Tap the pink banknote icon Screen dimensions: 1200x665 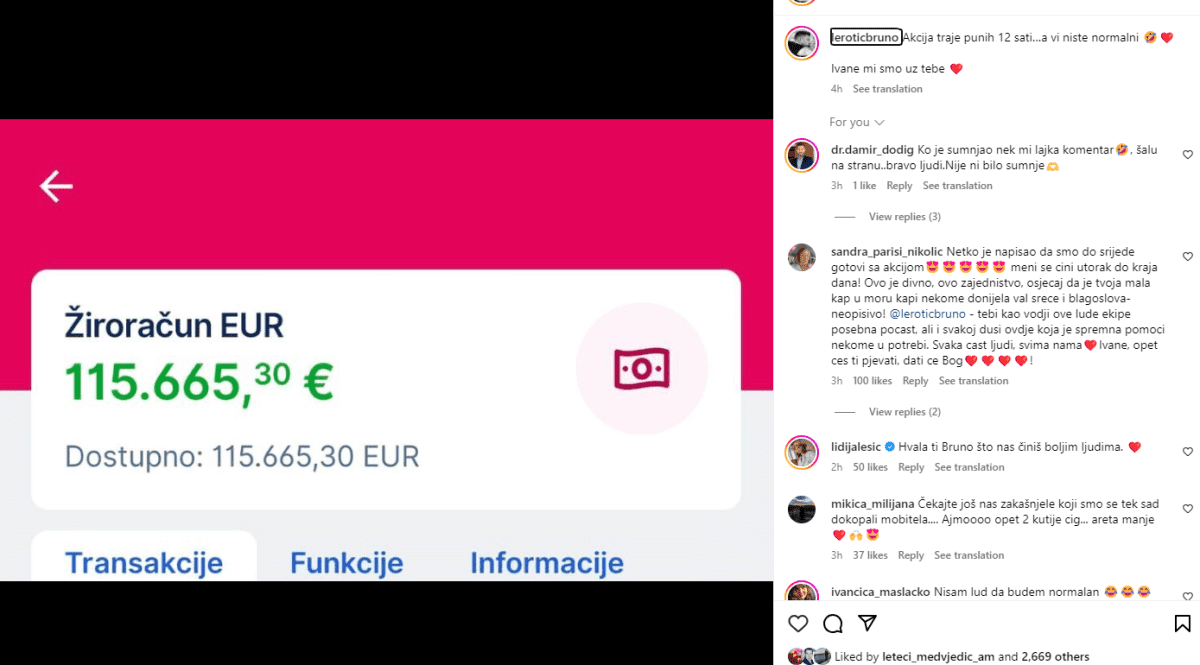[x=642, y=369]
